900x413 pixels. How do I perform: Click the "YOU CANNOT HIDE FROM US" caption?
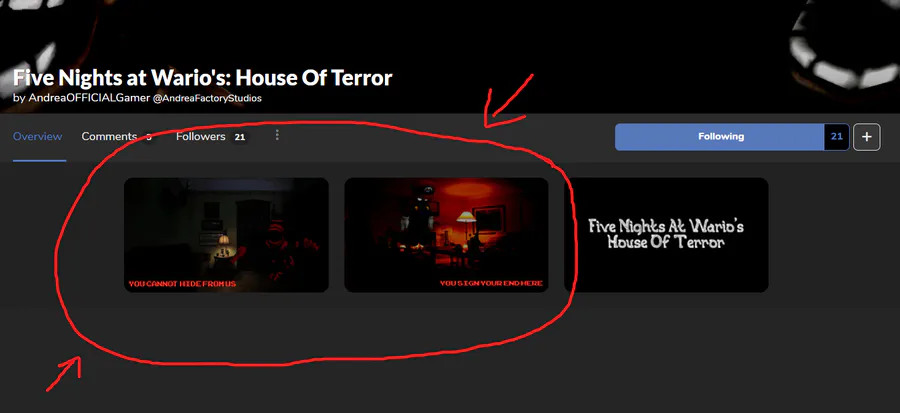[x=182, y=283]
